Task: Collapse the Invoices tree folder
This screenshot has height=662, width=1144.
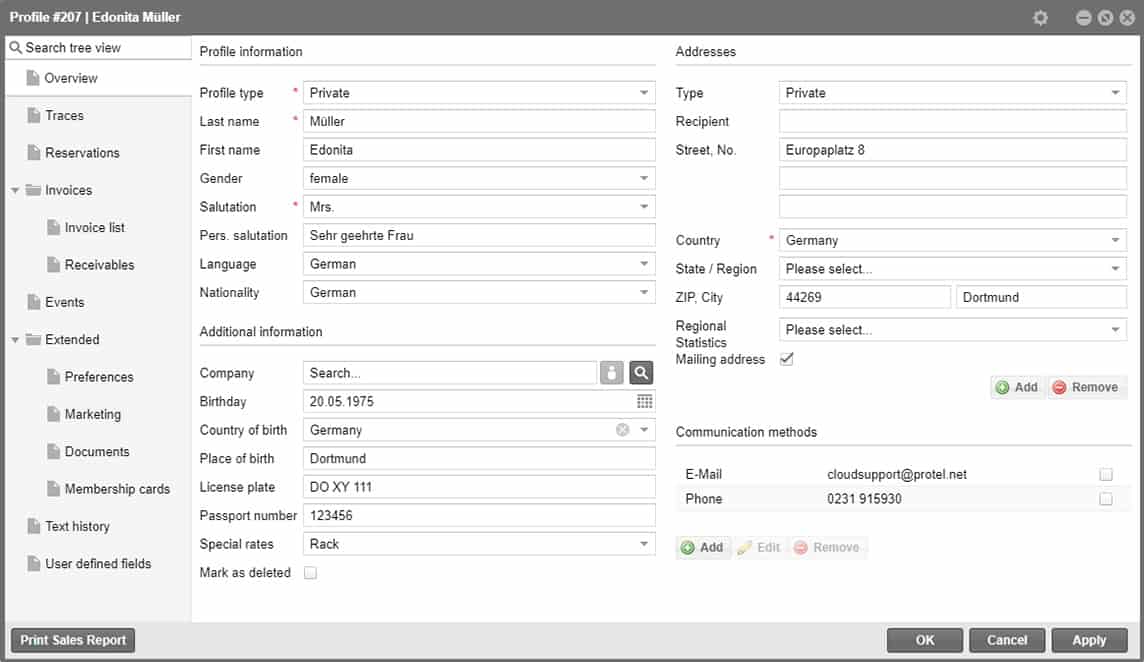Action: point(15,190)
